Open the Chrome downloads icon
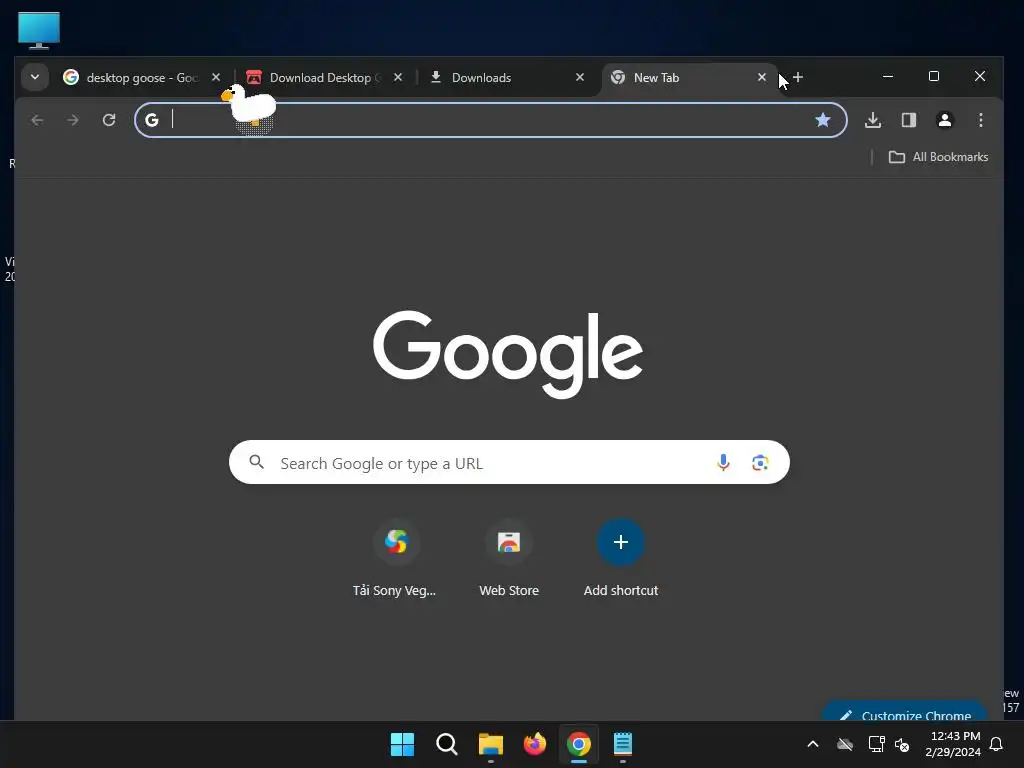Image resolution: width=1024 pixels, height=768 pixels. pyautogui.click(x=873, y=120)
